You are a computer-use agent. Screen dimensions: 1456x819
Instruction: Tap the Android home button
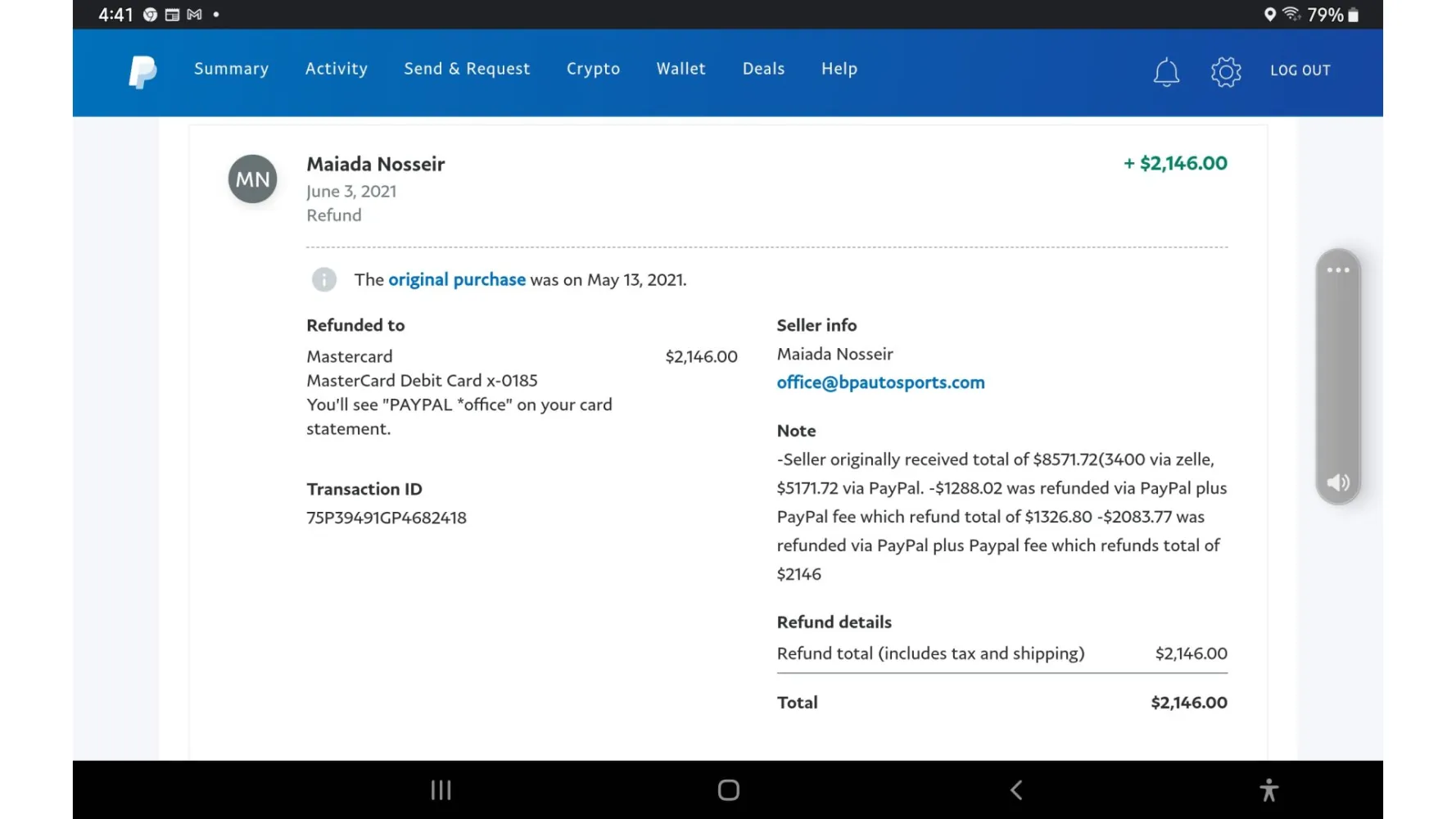tap(728, 790)
